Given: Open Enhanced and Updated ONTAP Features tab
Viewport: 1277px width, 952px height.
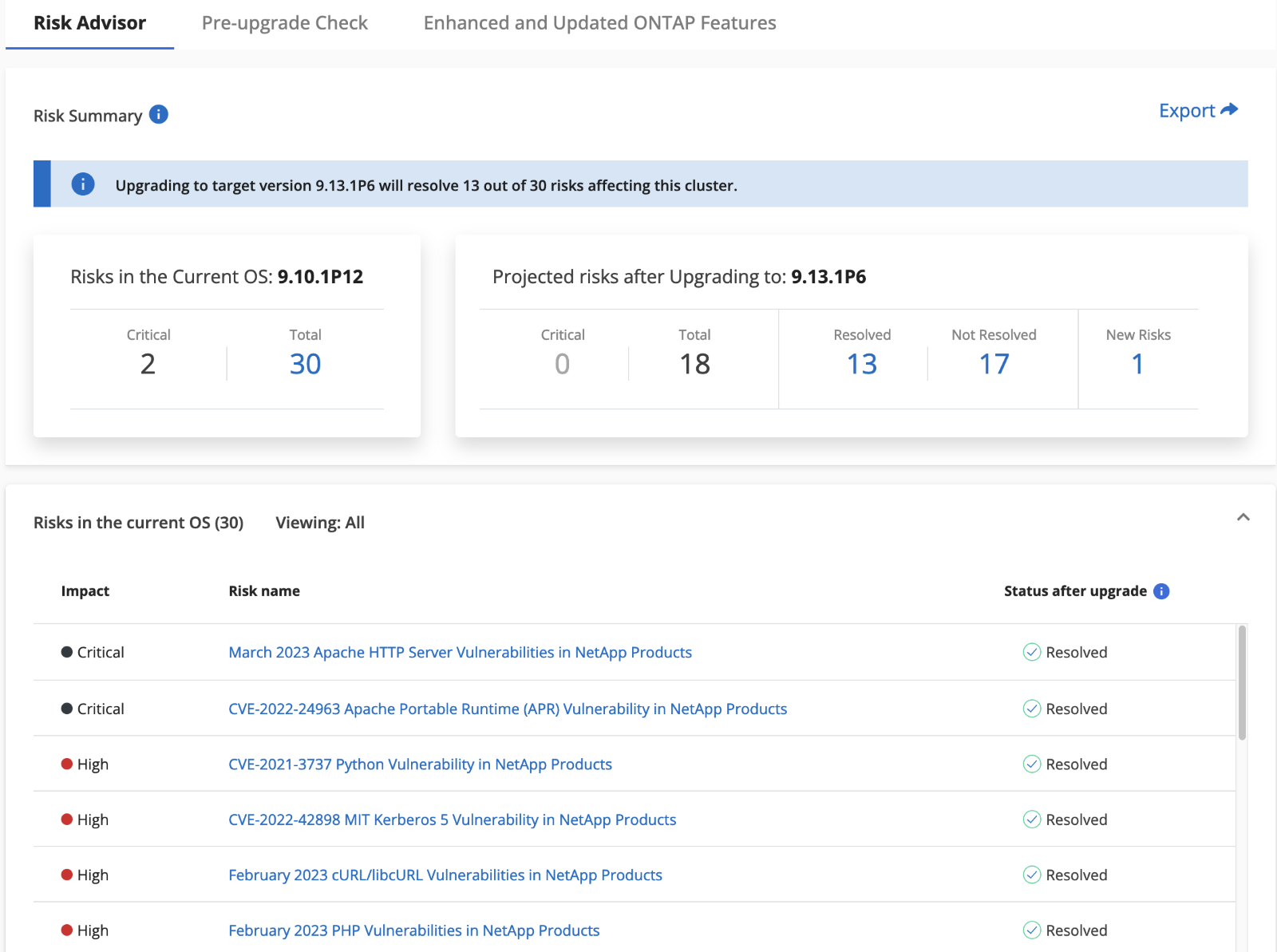Looking at the screenshot, I should point(599,23).
